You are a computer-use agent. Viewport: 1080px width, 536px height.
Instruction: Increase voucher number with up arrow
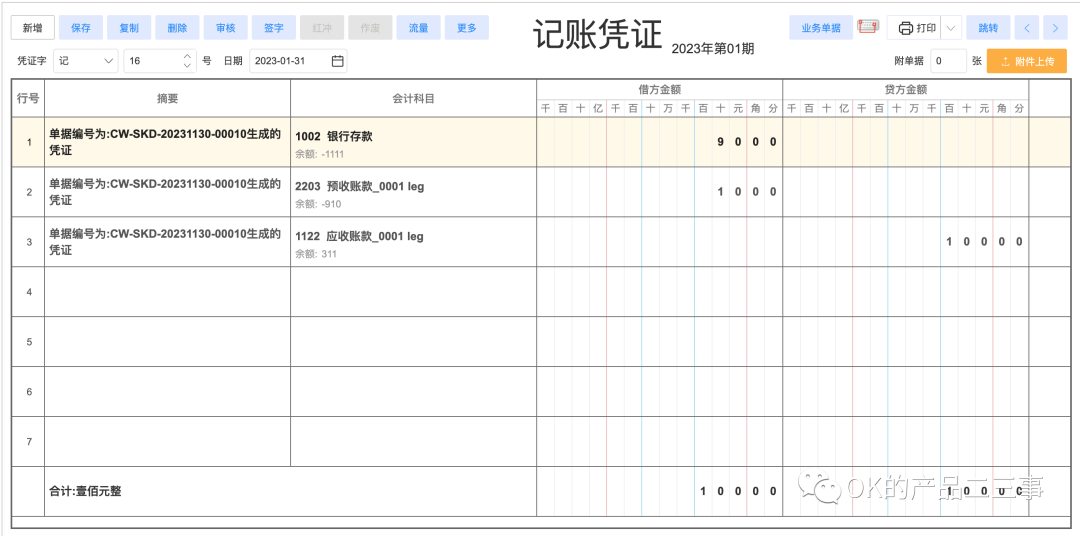click(x=187, y=56)
